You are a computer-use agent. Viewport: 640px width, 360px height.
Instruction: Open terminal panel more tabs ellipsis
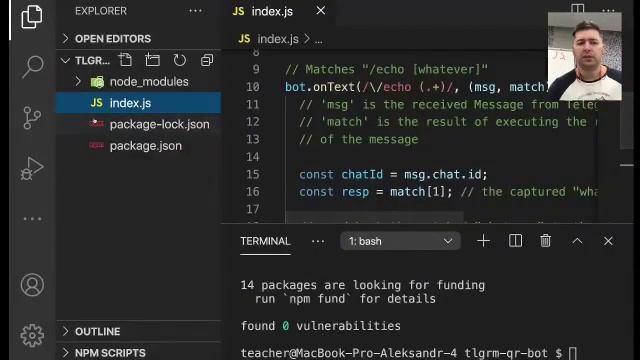[318, 241]
